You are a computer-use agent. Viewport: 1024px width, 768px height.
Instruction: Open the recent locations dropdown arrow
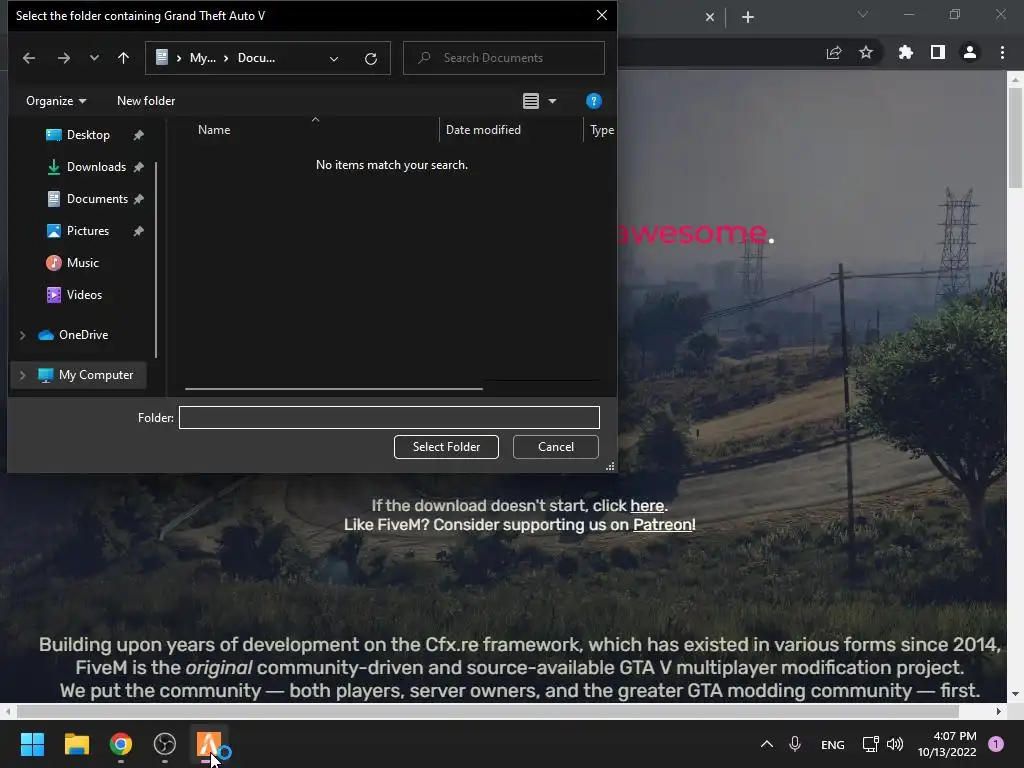[x=95, y=58]
